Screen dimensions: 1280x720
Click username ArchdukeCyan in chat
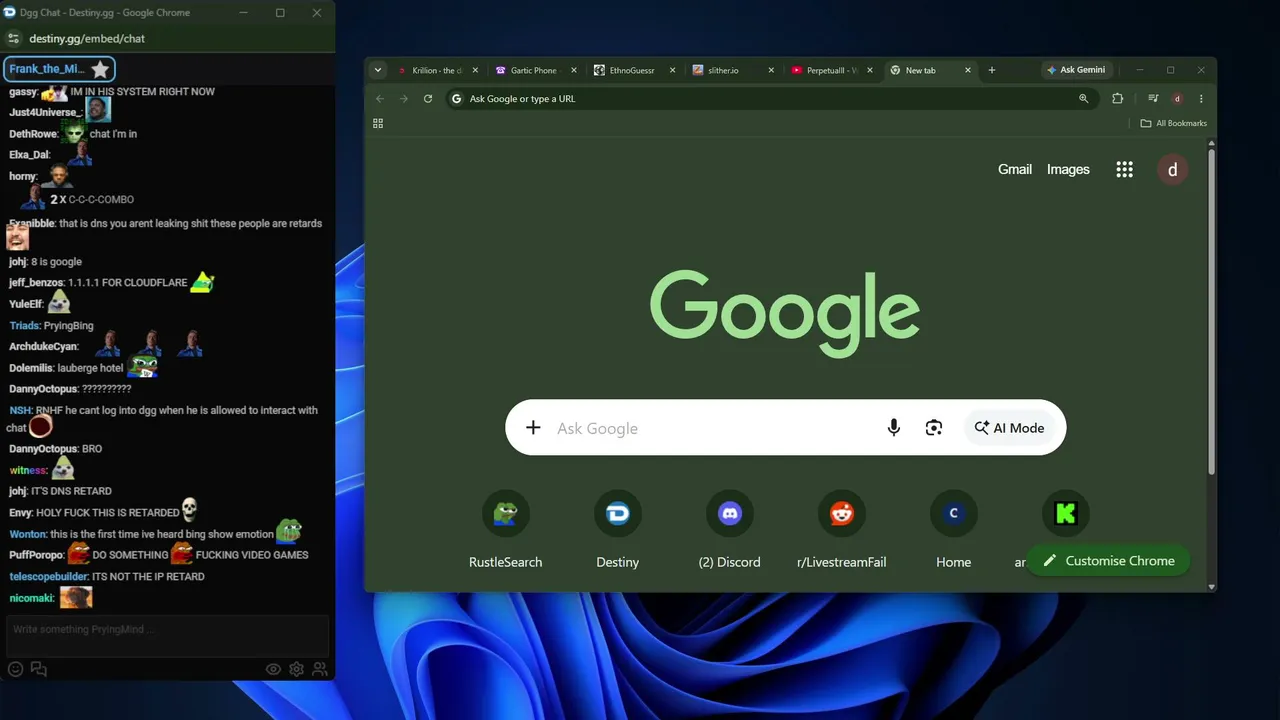click(43, 347)
